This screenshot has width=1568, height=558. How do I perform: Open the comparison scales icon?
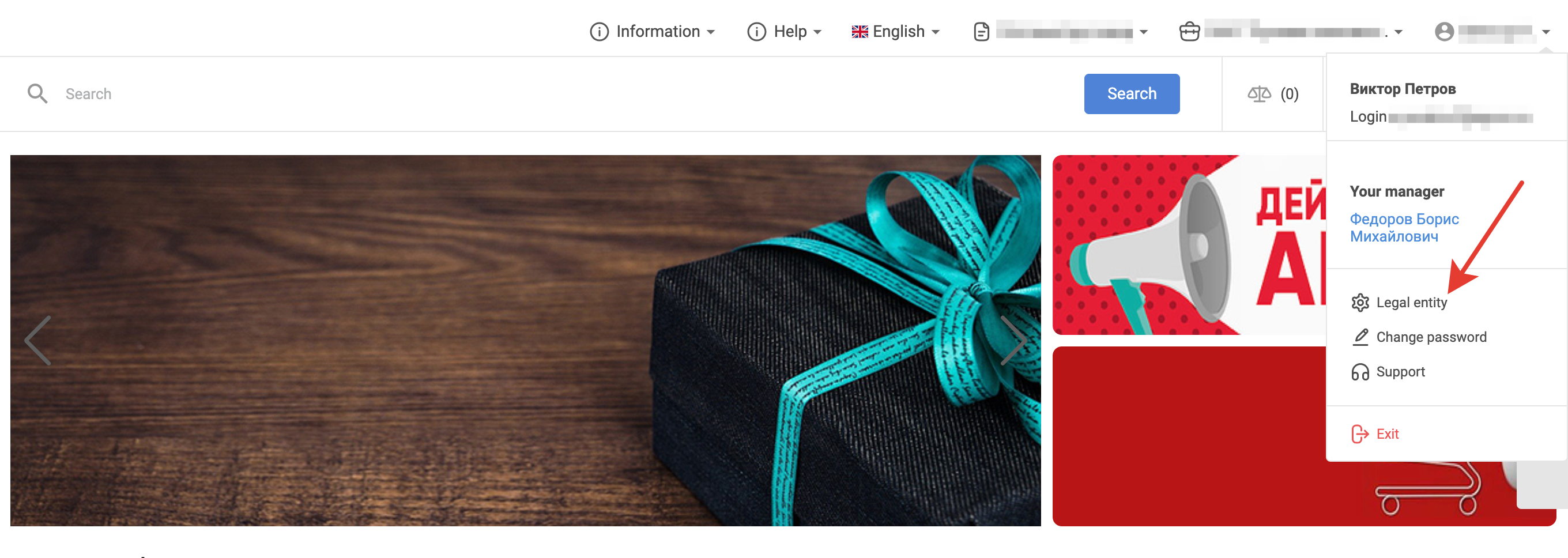pyautogui.click(x=1259, y=94)
